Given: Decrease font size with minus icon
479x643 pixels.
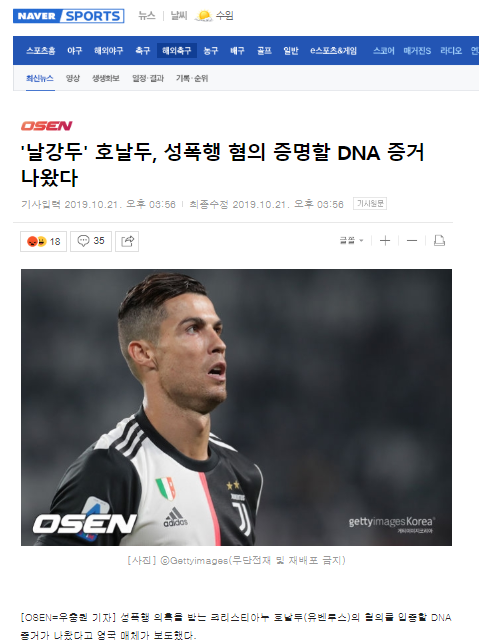Looking at the screenshot, I should (412, 241).
